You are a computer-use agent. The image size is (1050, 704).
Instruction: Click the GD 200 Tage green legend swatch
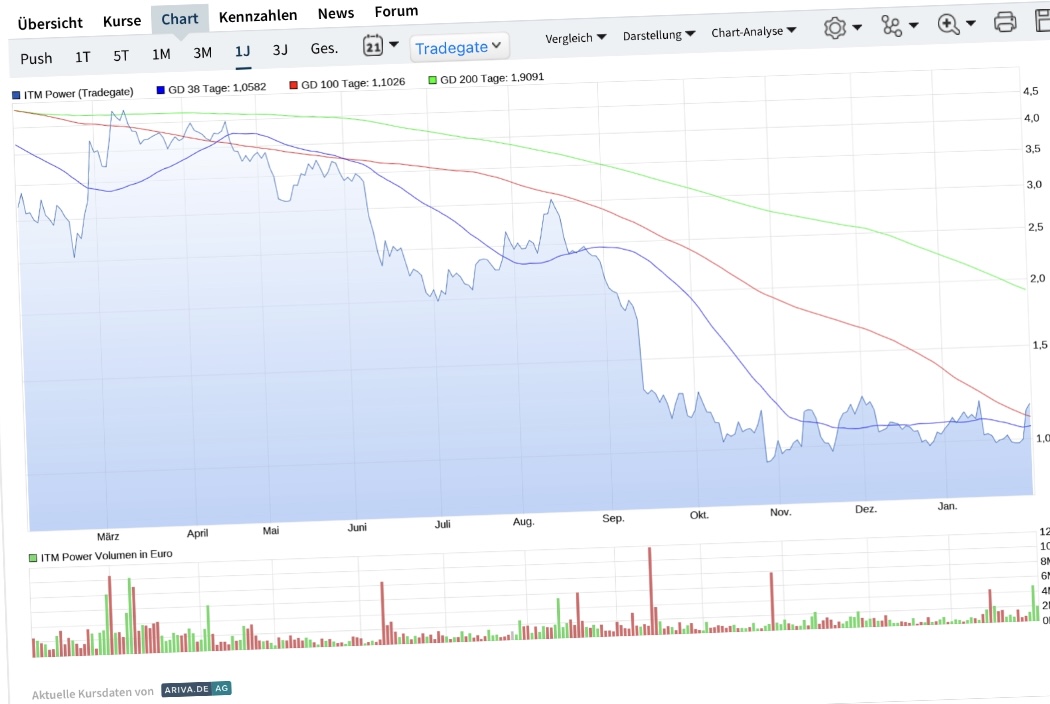click(433, 80)
